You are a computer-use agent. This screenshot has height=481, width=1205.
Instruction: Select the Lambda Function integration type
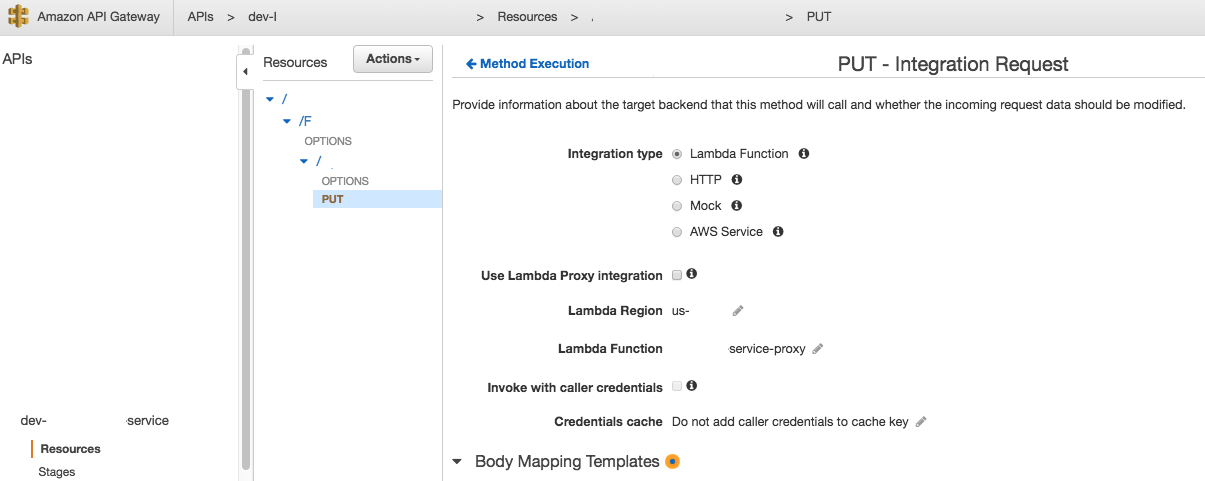[x=678, y=154]
